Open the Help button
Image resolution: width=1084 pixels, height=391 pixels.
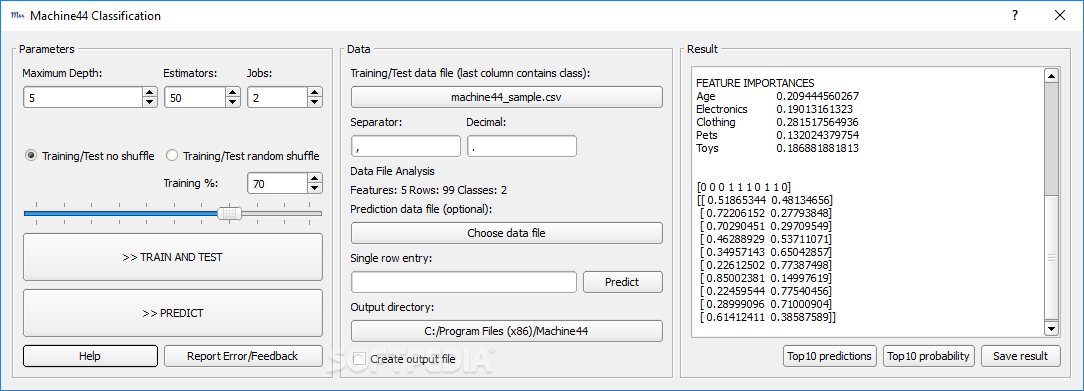(90, 356)
